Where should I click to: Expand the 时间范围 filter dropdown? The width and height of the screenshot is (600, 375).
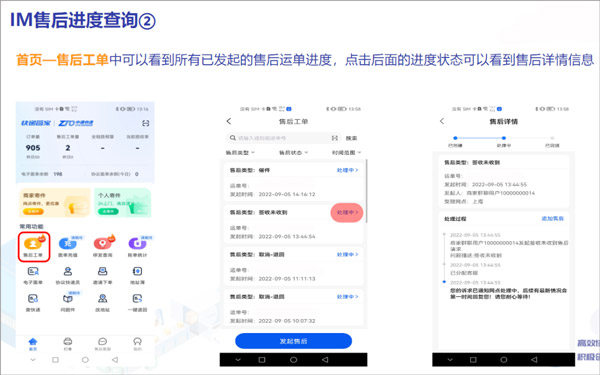(346, 153)
